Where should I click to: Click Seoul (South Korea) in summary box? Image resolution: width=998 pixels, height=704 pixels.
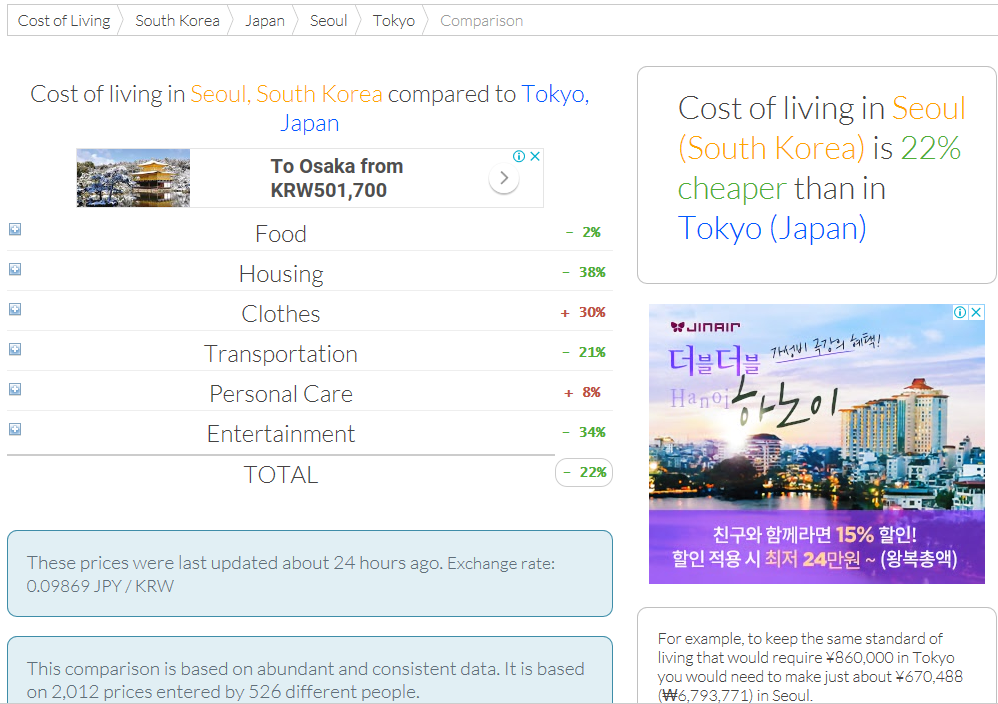[822, 128]
